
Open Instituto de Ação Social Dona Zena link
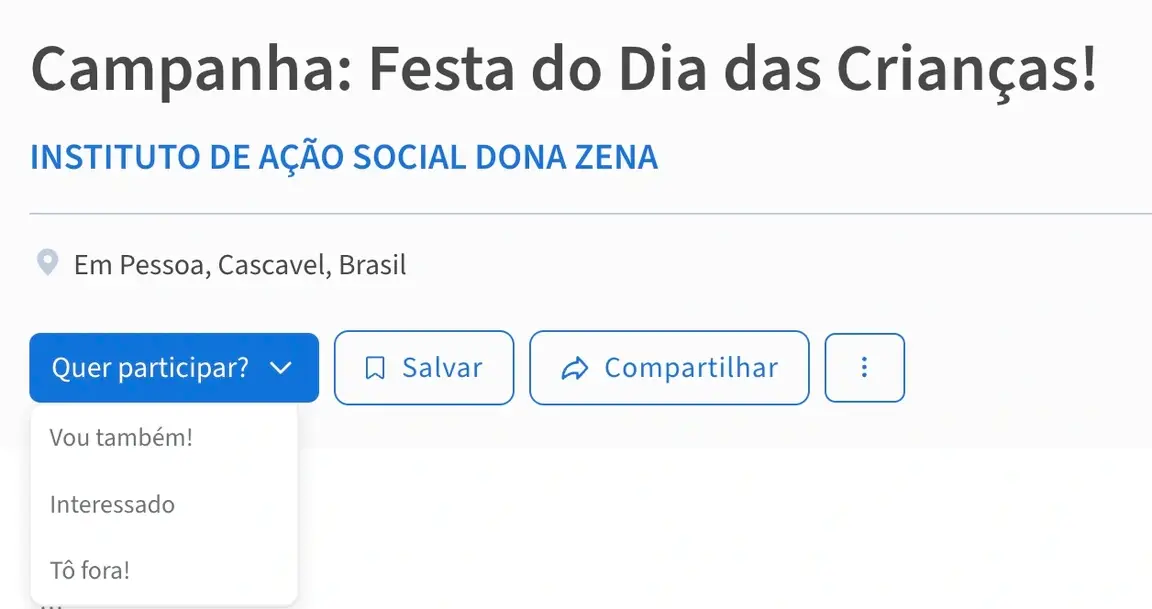click(344, 158)
